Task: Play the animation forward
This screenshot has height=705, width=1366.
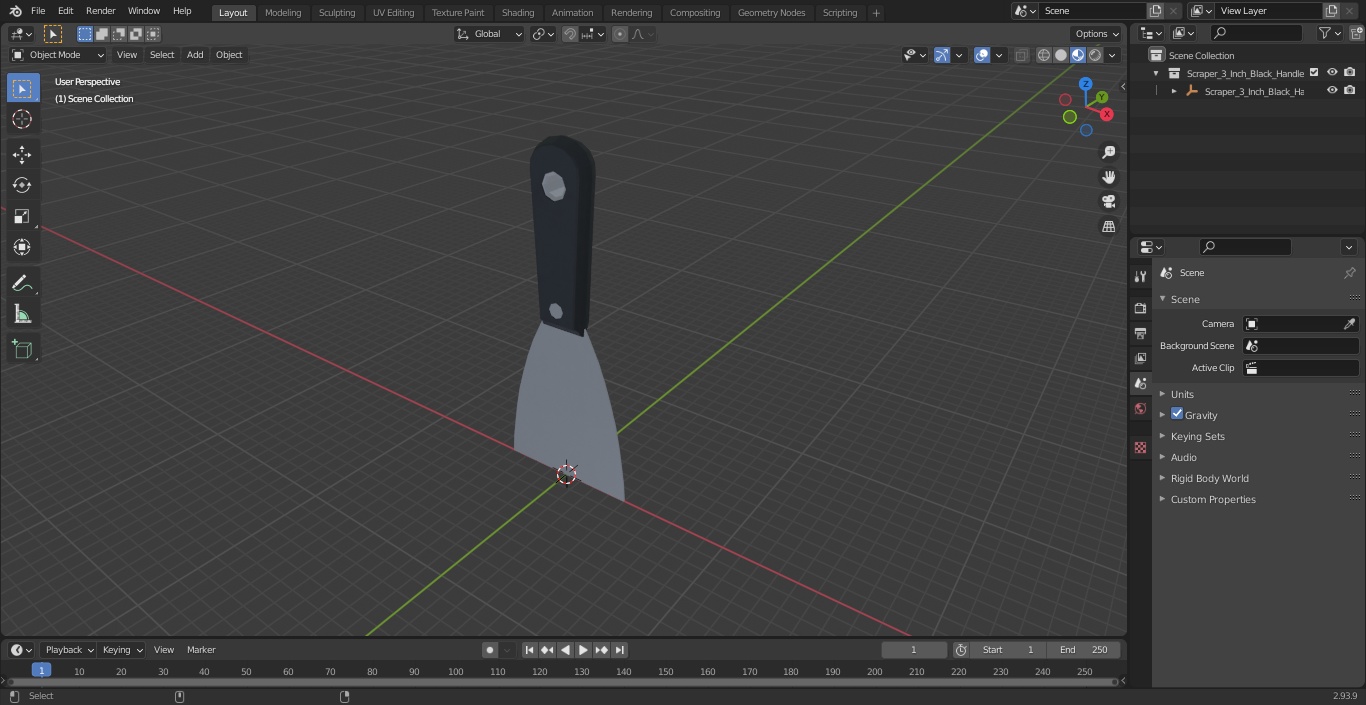Action: (584, 650)
